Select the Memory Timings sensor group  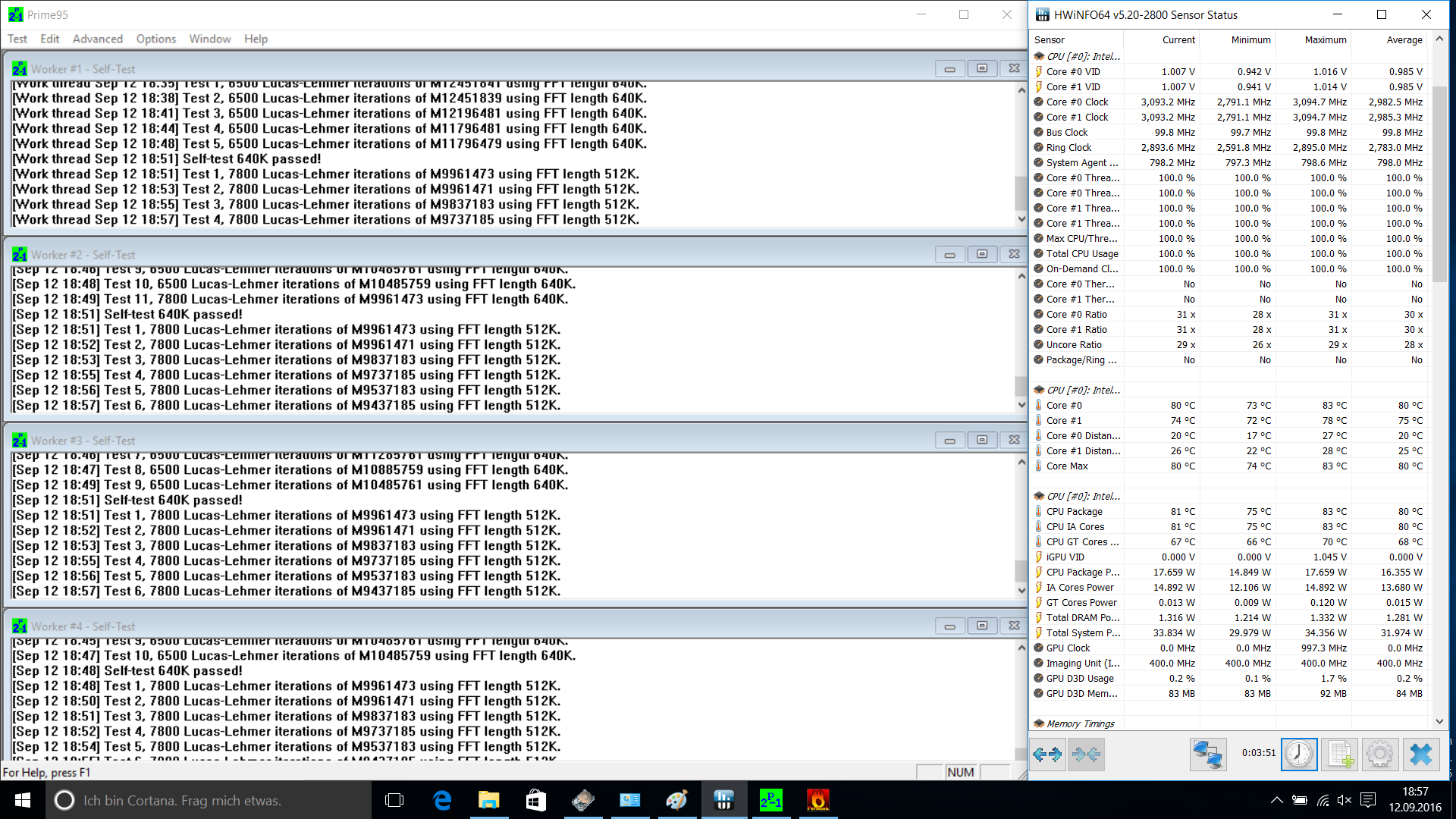tap(1080, 723)
